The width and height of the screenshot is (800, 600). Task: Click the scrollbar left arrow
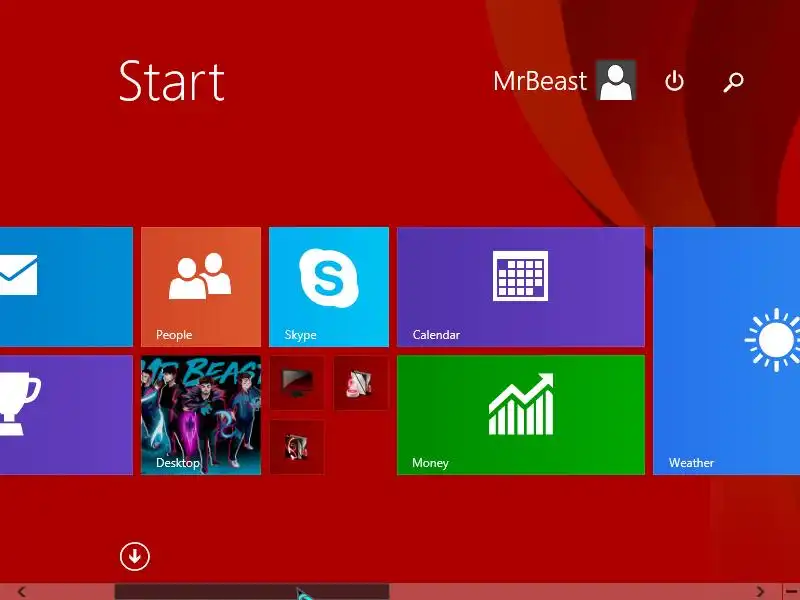click(21, 592)
